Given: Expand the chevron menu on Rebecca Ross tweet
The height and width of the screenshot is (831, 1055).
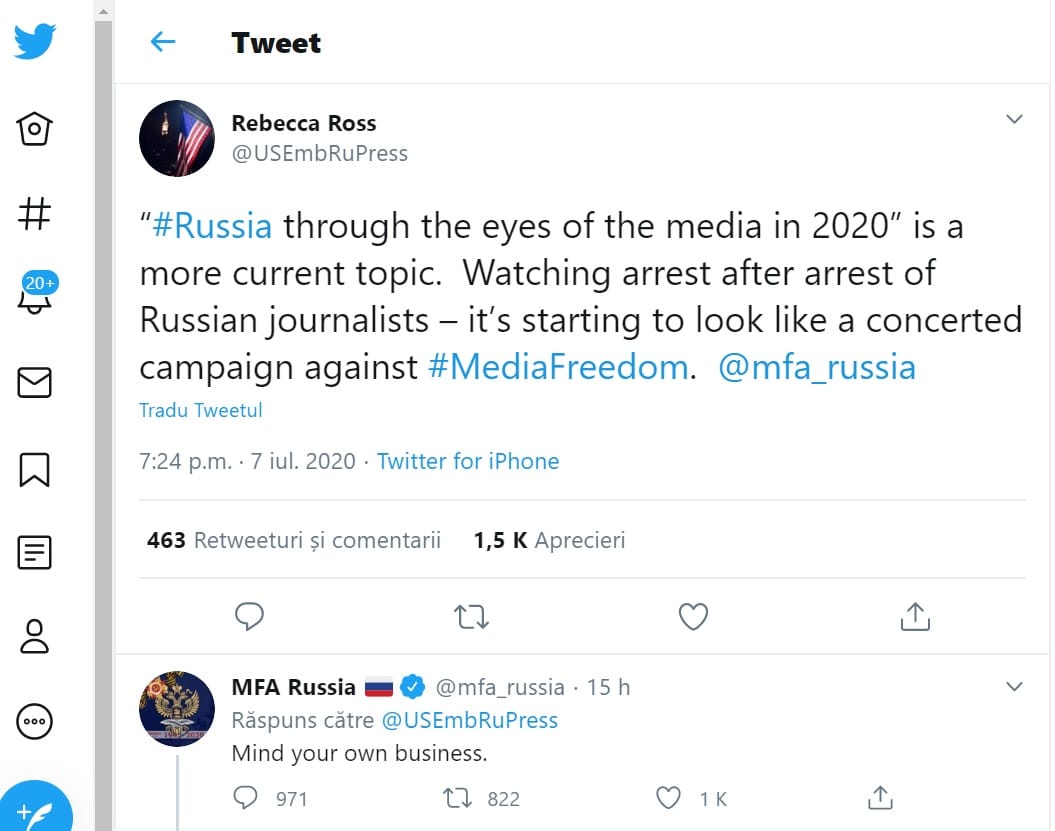Looking at the screenshot, I should (x=1014, y=119).
